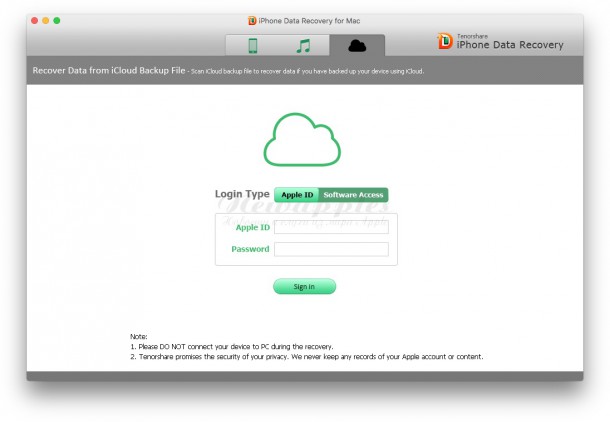The height and width of the screenshot is (422, 610).
Task: Click the app icon in the title bar
Action: pyautogui.click(x=252, y=21)
